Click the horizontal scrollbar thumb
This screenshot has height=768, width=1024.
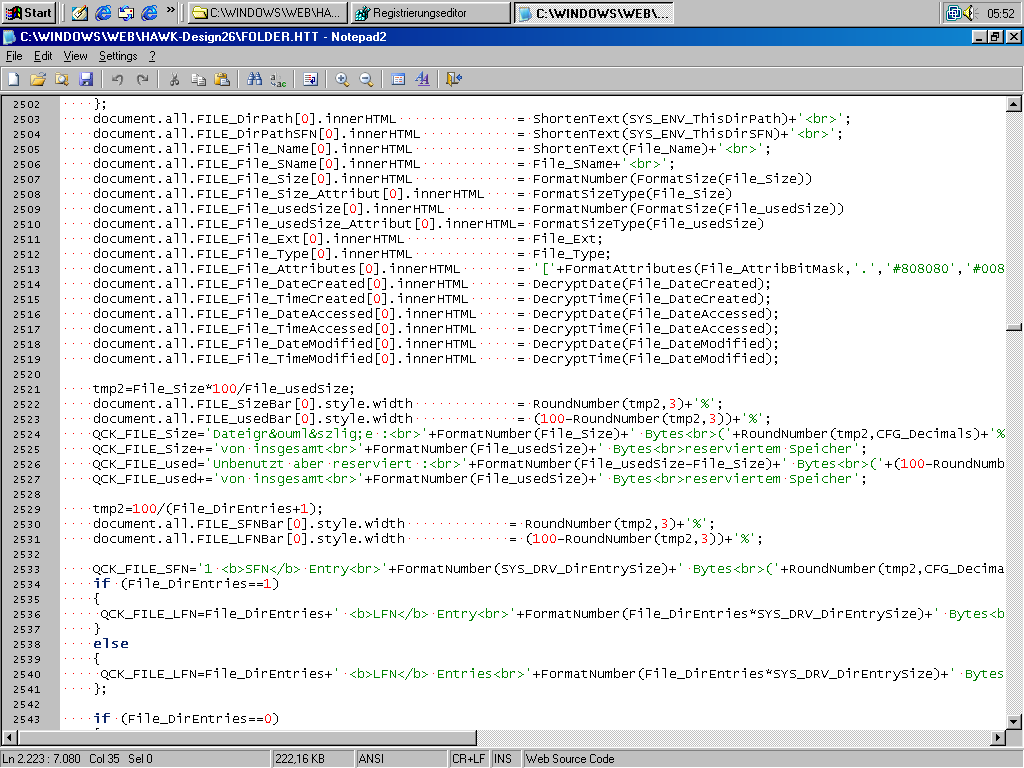coord(248,737)
